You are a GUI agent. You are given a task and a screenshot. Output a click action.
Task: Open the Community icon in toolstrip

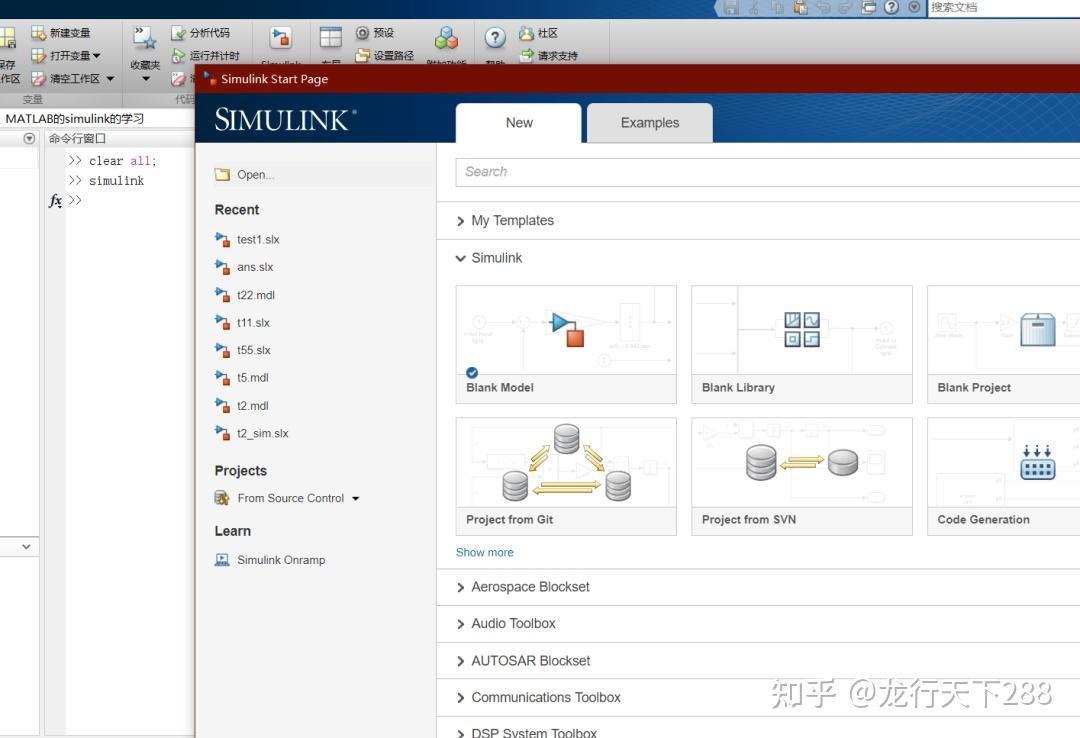526,32
